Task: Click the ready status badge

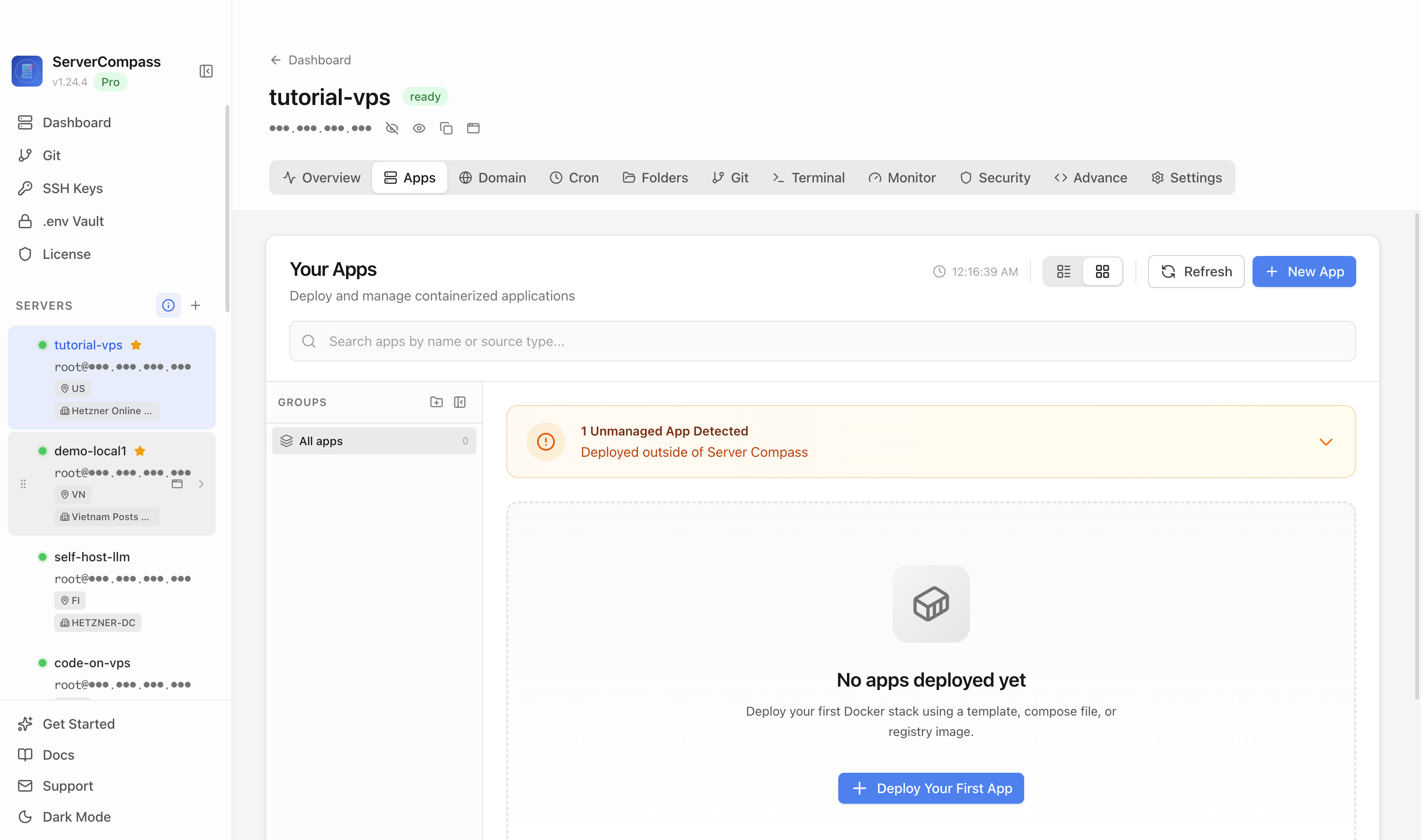Action: coord(425,97)
